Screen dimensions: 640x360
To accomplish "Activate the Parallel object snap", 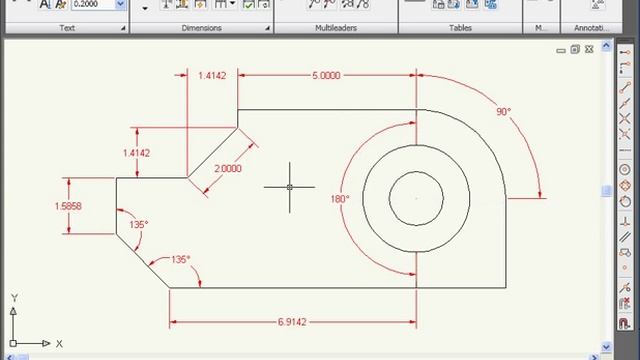I will (625, 237).
